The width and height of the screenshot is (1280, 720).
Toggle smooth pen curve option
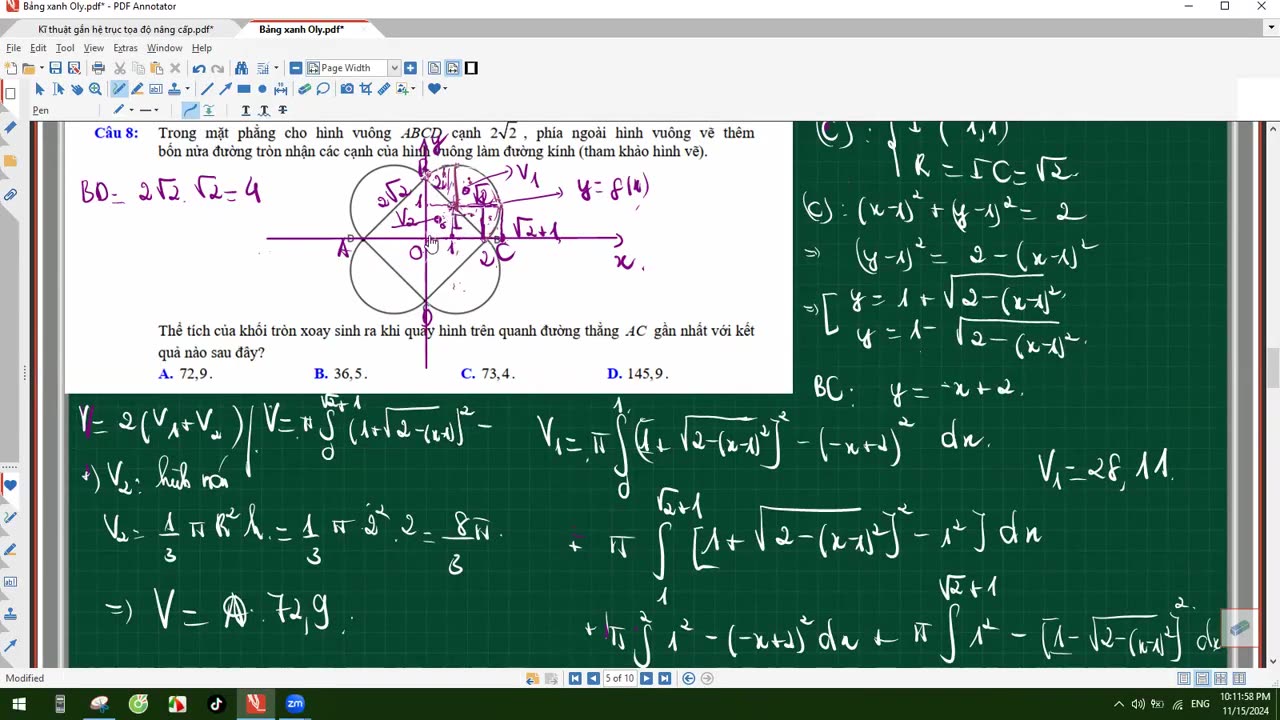pos(191,110)
